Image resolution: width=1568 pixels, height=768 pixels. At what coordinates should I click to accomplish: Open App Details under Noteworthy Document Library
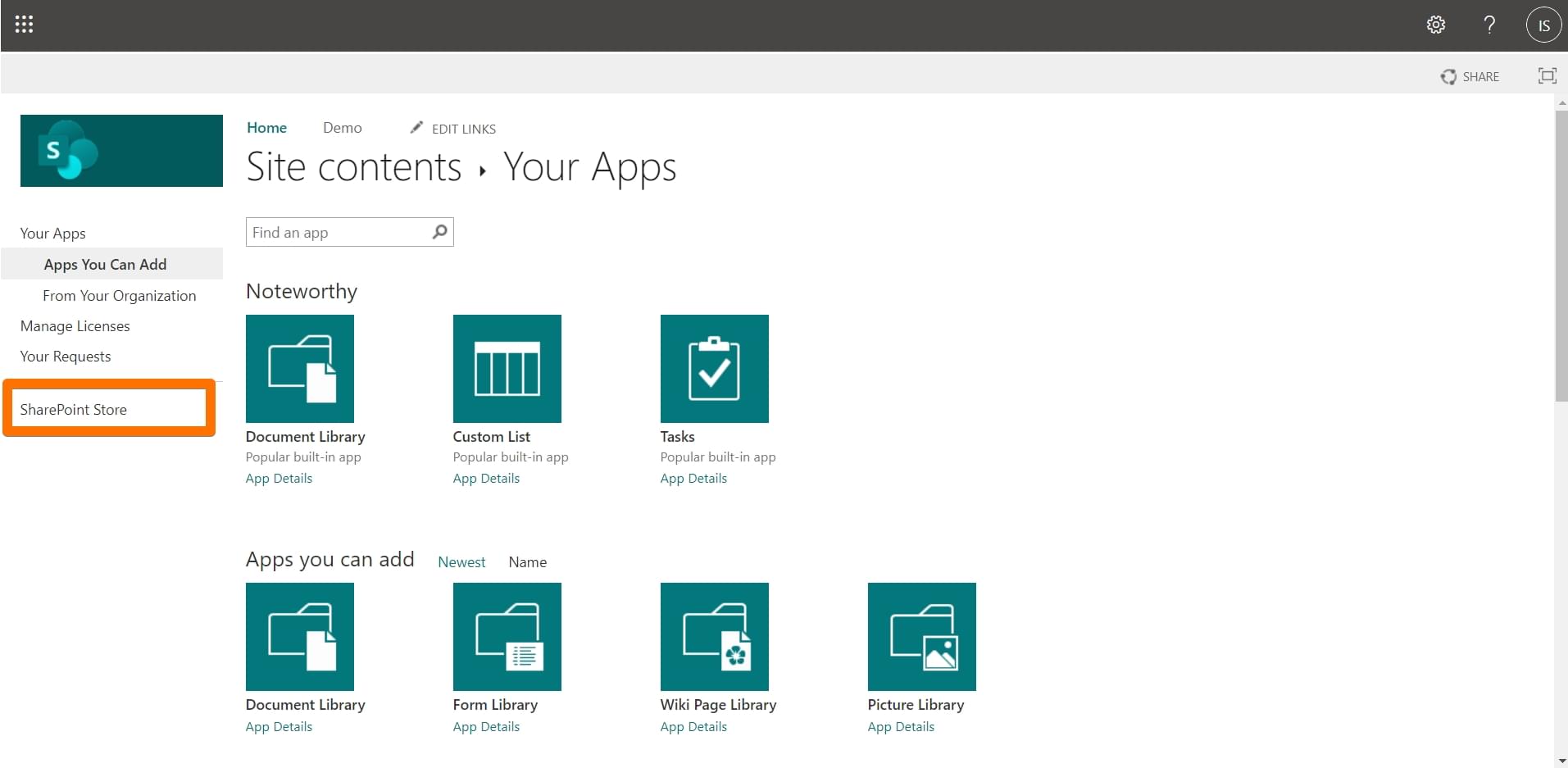click(x=279, y=479)
